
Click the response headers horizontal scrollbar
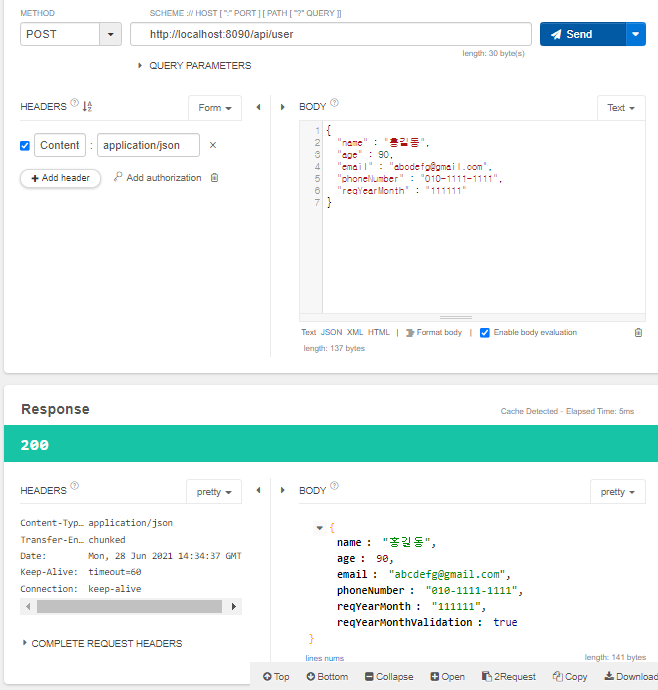(131, 606)
